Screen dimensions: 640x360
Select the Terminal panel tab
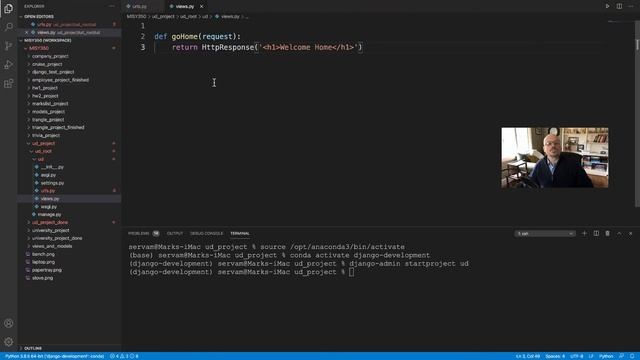[x=240, y=233]
